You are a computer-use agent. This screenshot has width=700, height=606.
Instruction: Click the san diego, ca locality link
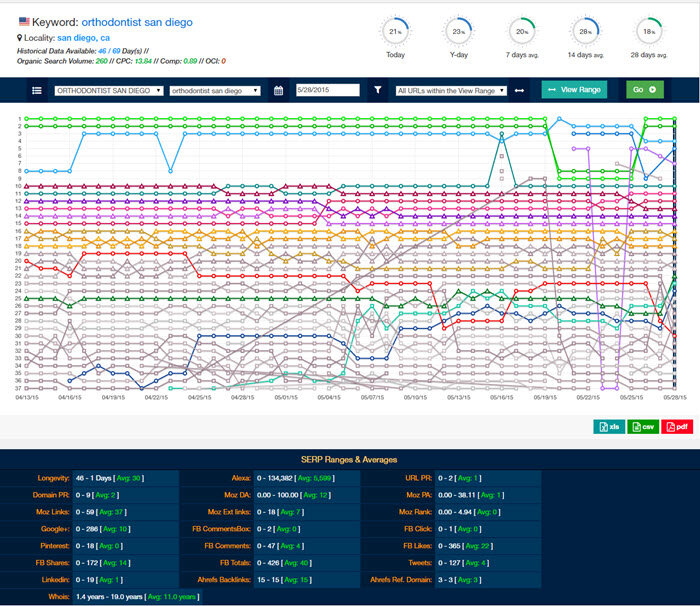coord(83,38)
